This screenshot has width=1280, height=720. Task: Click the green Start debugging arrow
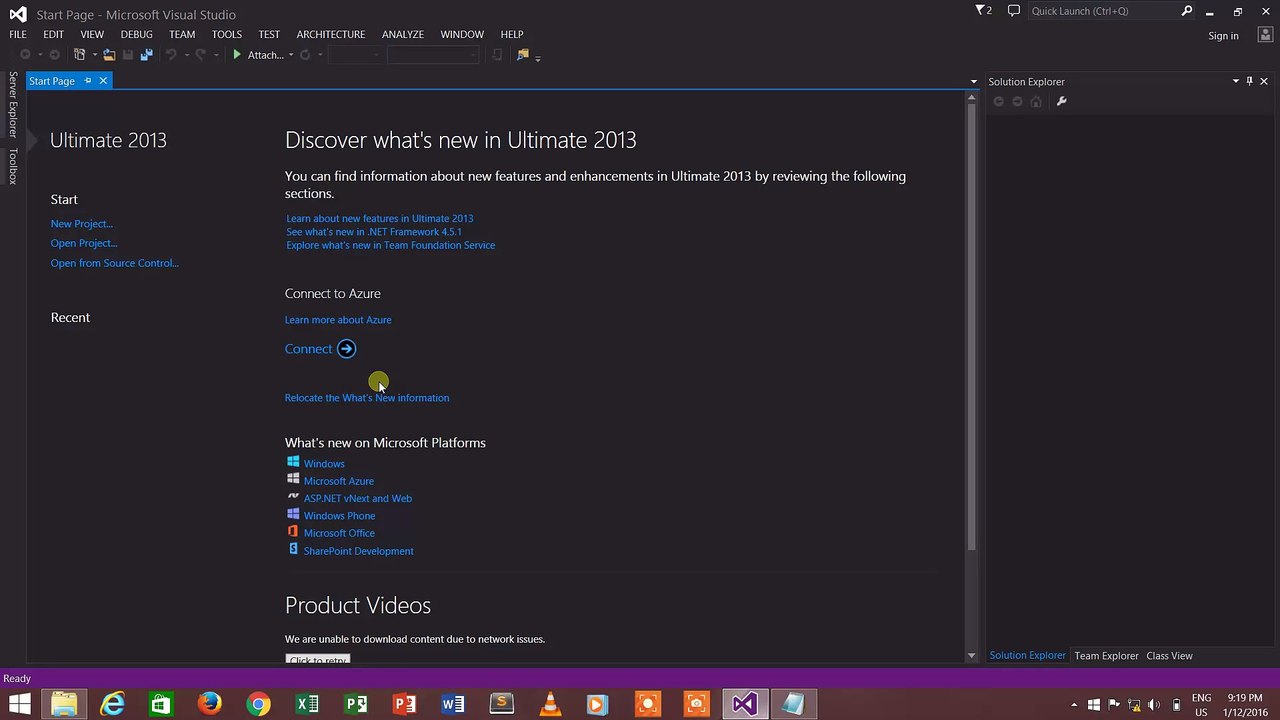pos(237,55)
